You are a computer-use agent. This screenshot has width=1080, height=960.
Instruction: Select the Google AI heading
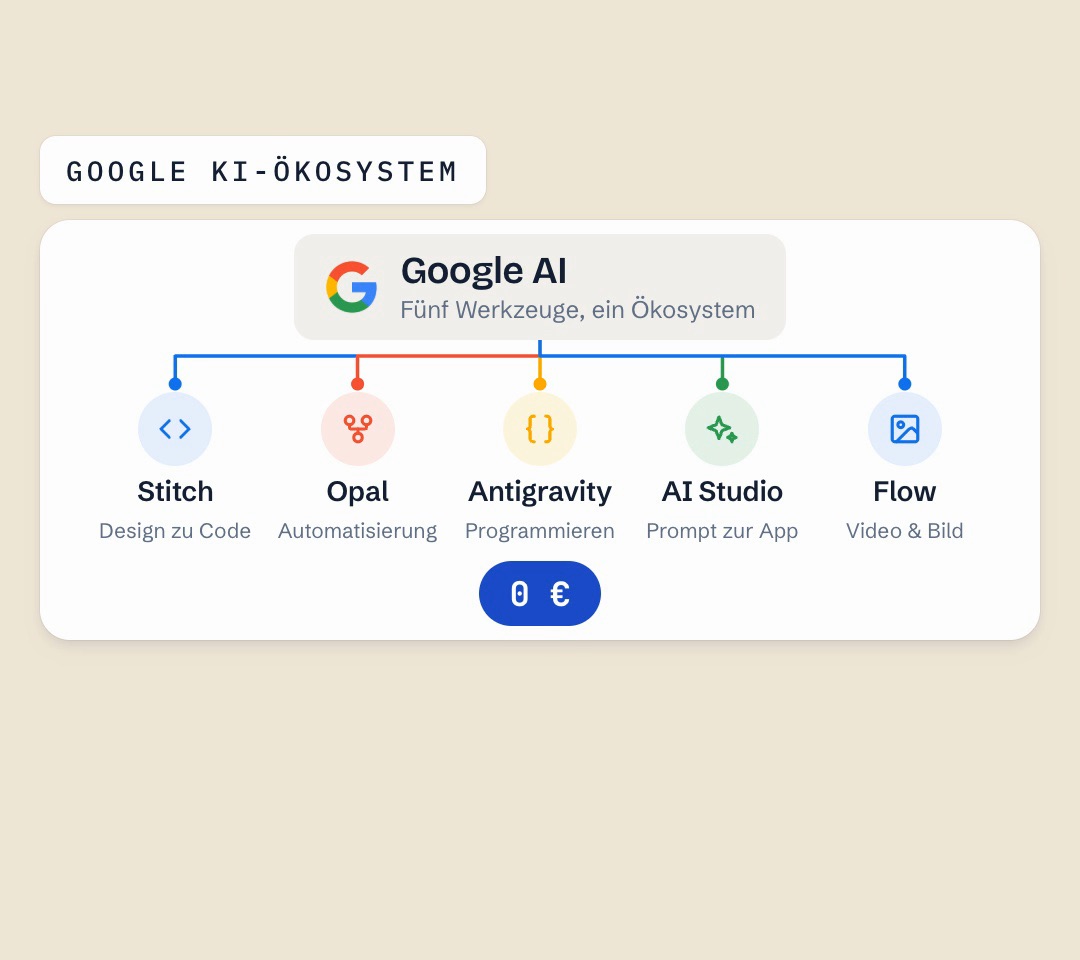click(x=484, y=271)
